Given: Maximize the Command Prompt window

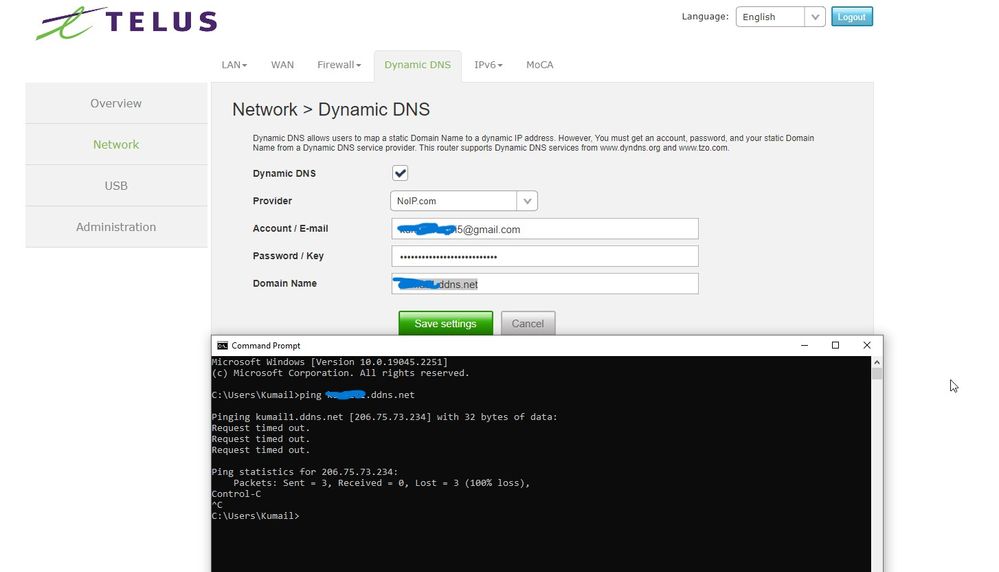Looking at the screenshot, I should pos(835,346).
